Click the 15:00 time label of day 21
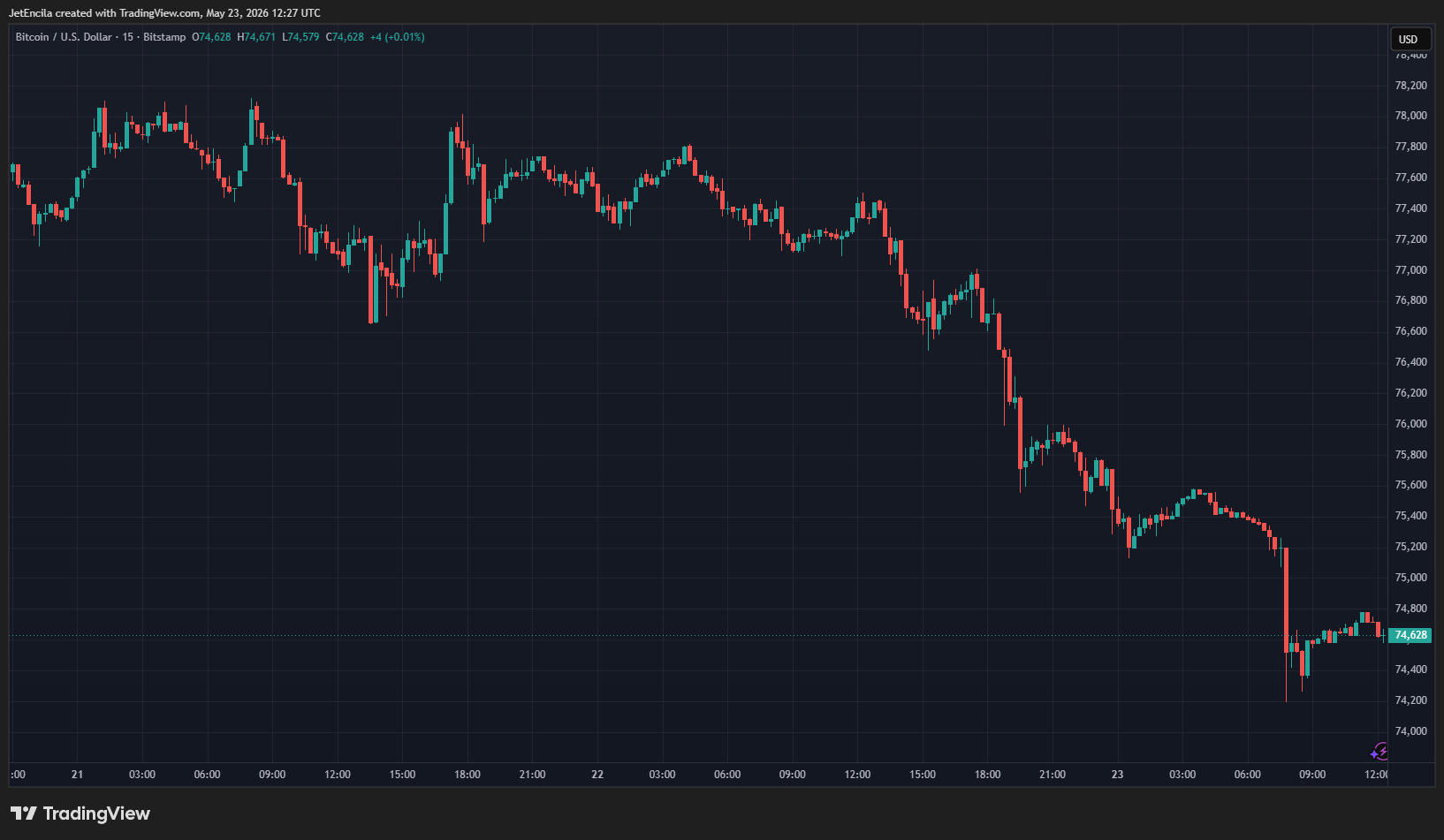This screenshot has width=1444, height=840. coord(402,775)
